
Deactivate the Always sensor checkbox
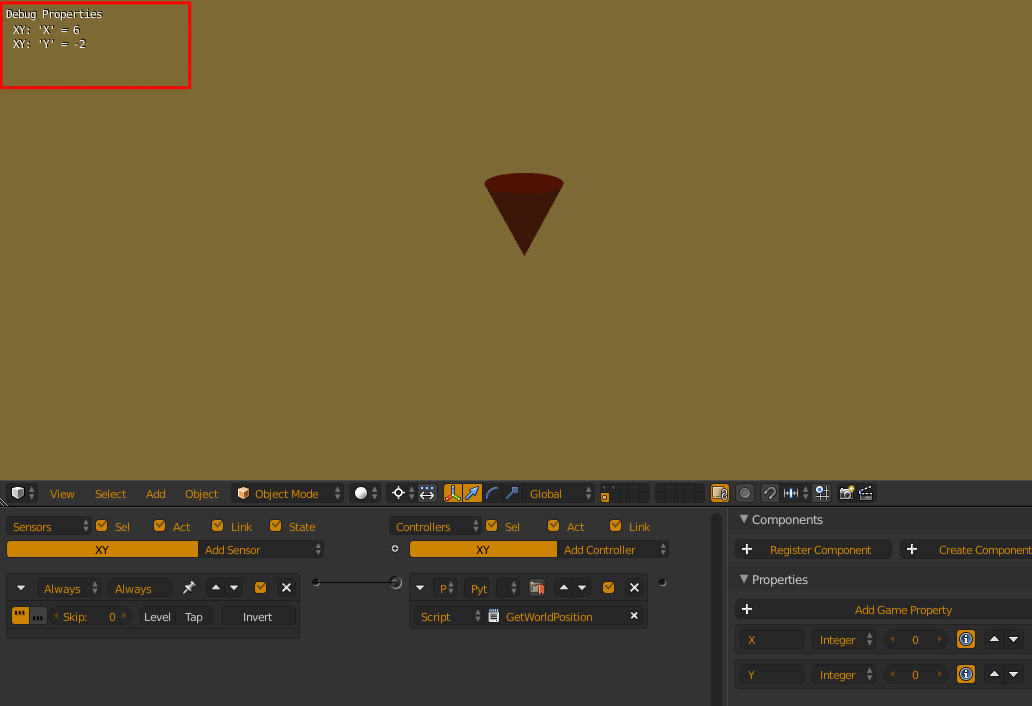[x=261, y=588]
